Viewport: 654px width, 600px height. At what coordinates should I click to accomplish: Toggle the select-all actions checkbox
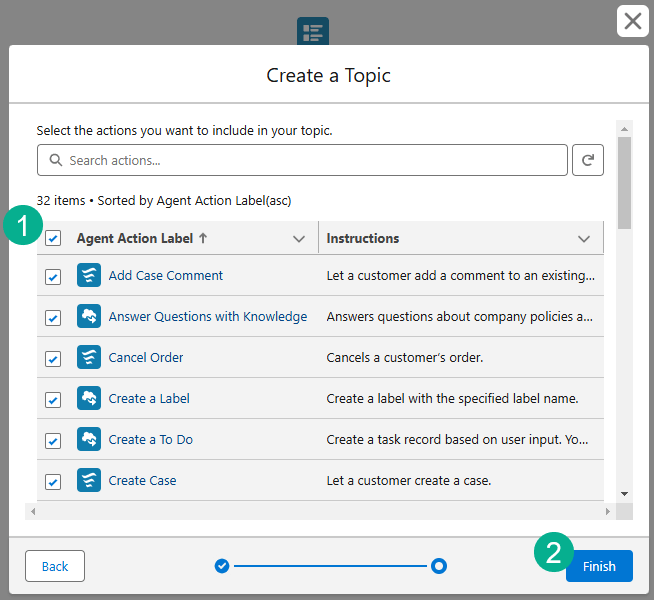[x=53, y=238]
